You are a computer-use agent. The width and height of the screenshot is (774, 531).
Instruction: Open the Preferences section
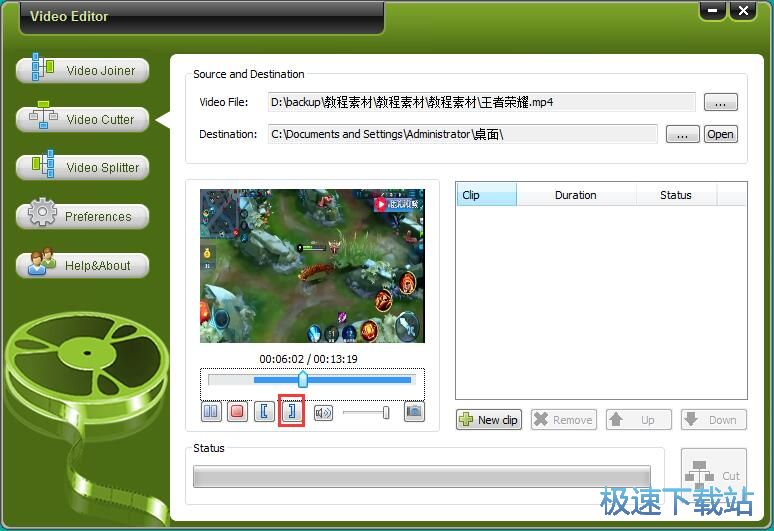82,216
